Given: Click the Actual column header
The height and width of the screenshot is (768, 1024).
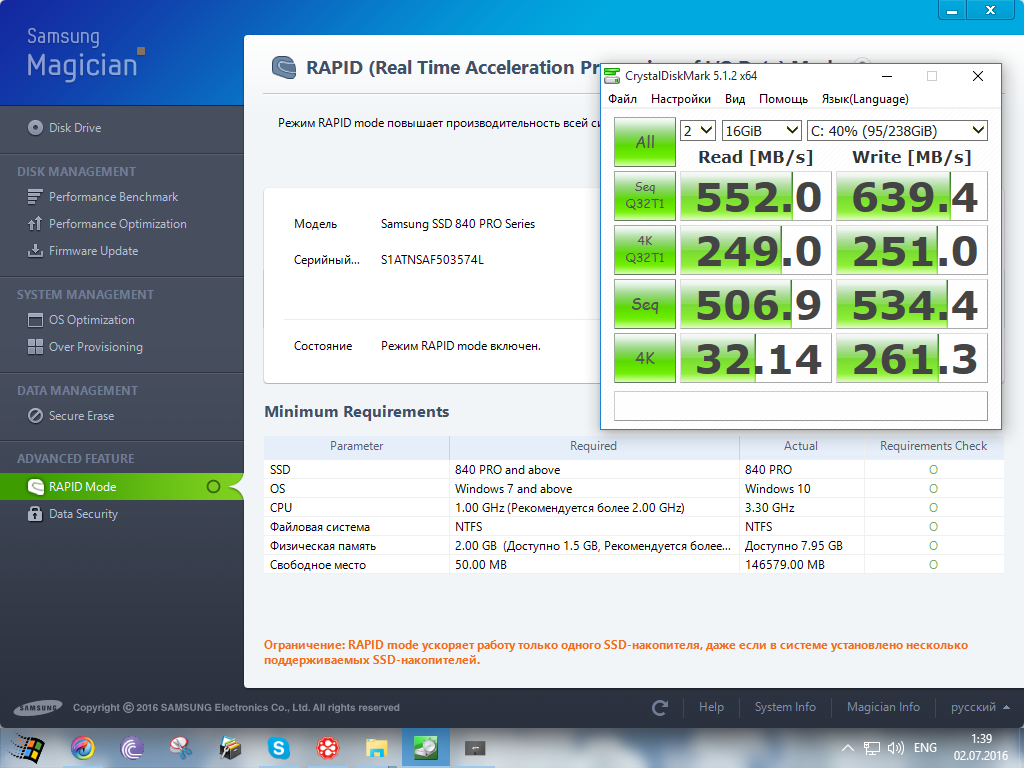Looking at the screenshot, I should (x=801, y=446).
